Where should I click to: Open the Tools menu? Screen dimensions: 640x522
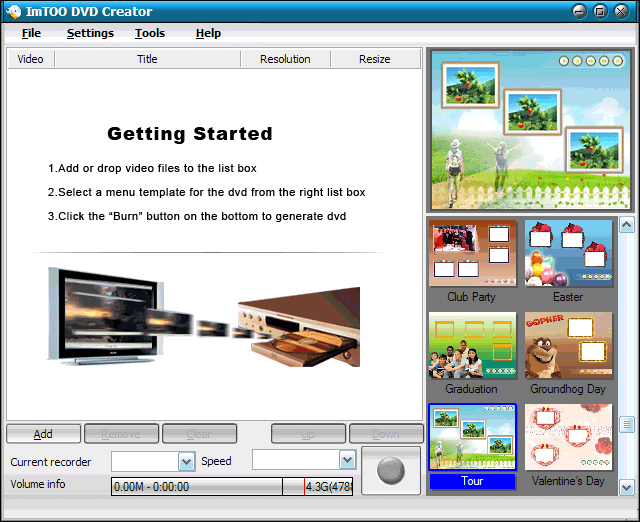150,33
